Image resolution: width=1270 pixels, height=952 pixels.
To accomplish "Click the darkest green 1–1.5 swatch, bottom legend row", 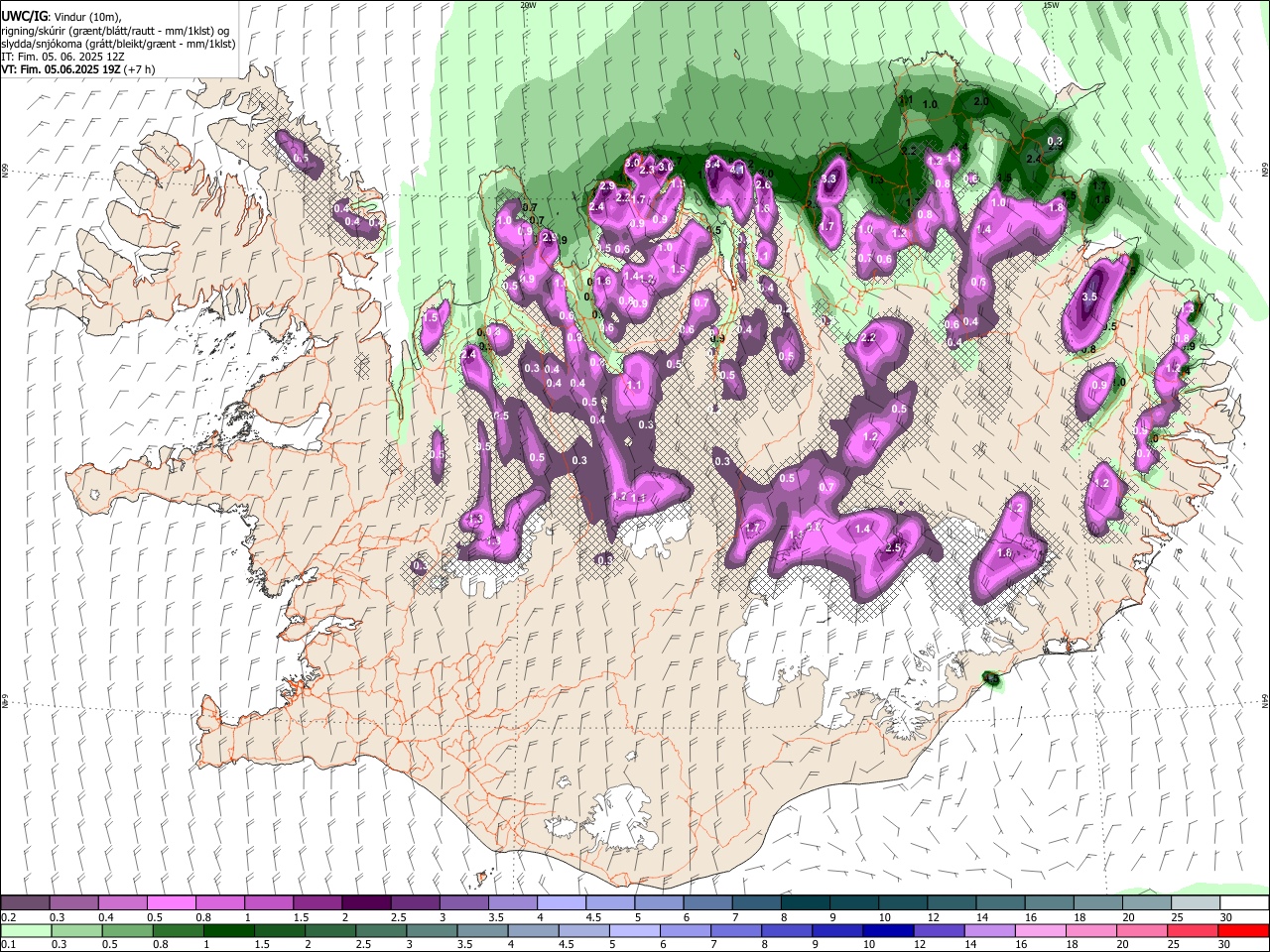I will [x=231, y=931].
